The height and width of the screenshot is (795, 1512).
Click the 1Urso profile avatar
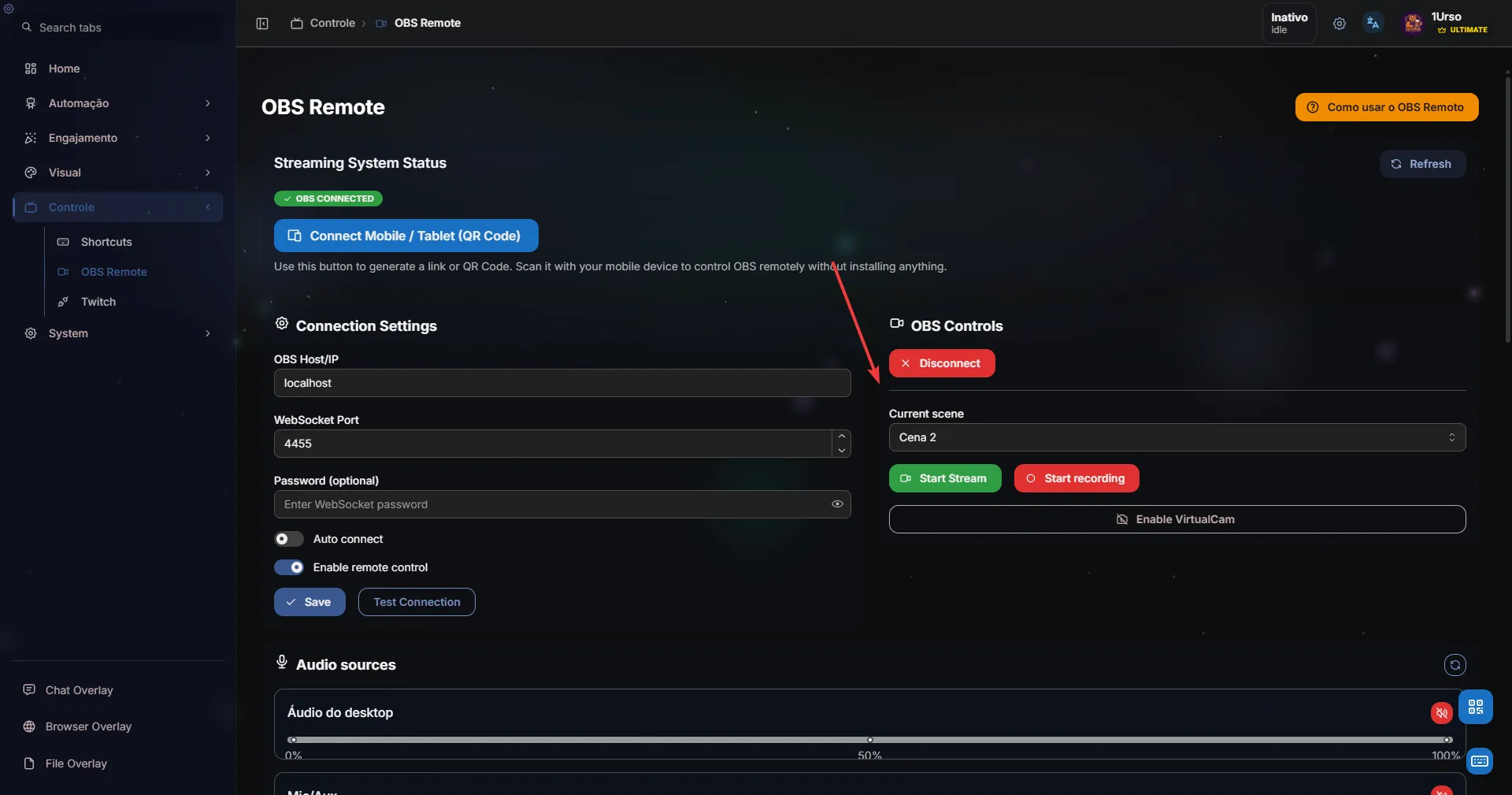(1413, 24)
